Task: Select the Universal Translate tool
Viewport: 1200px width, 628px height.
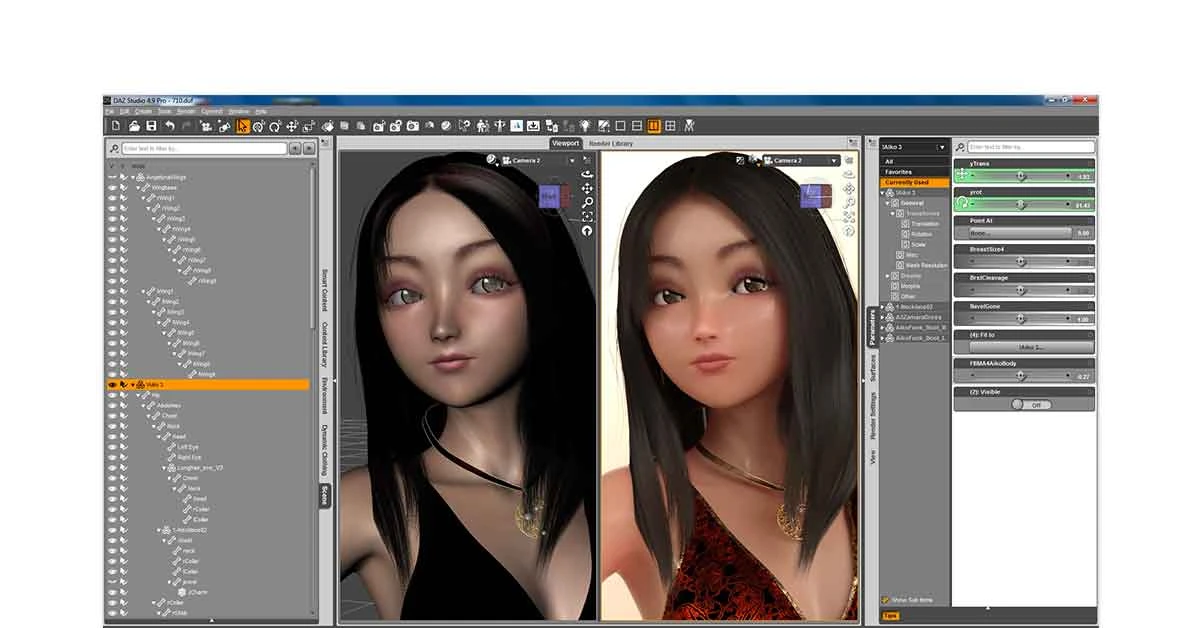Action: 292,126
